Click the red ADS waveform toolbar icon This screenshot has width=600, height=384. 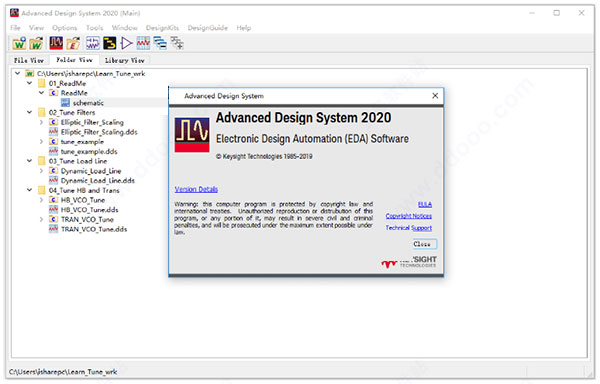56,43
